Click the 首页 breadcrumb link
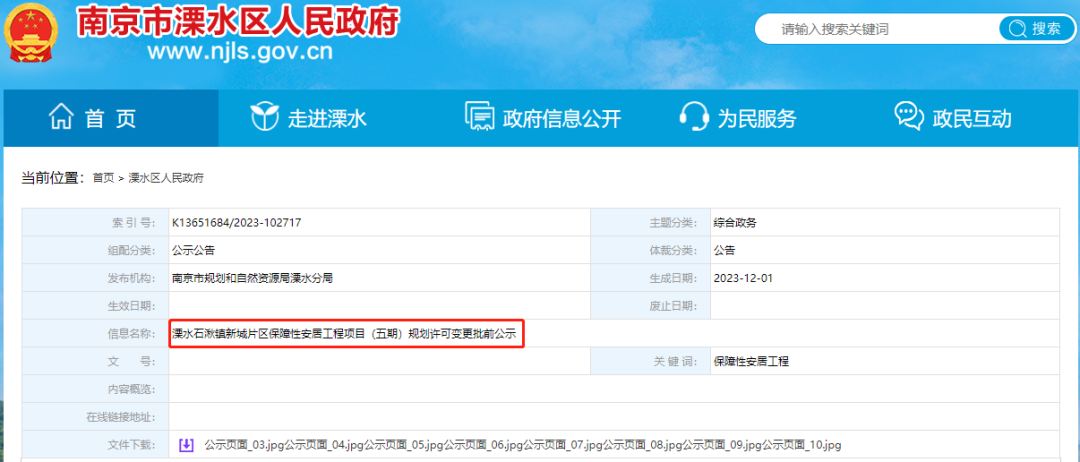The image size is (1080, 462). 103,178
